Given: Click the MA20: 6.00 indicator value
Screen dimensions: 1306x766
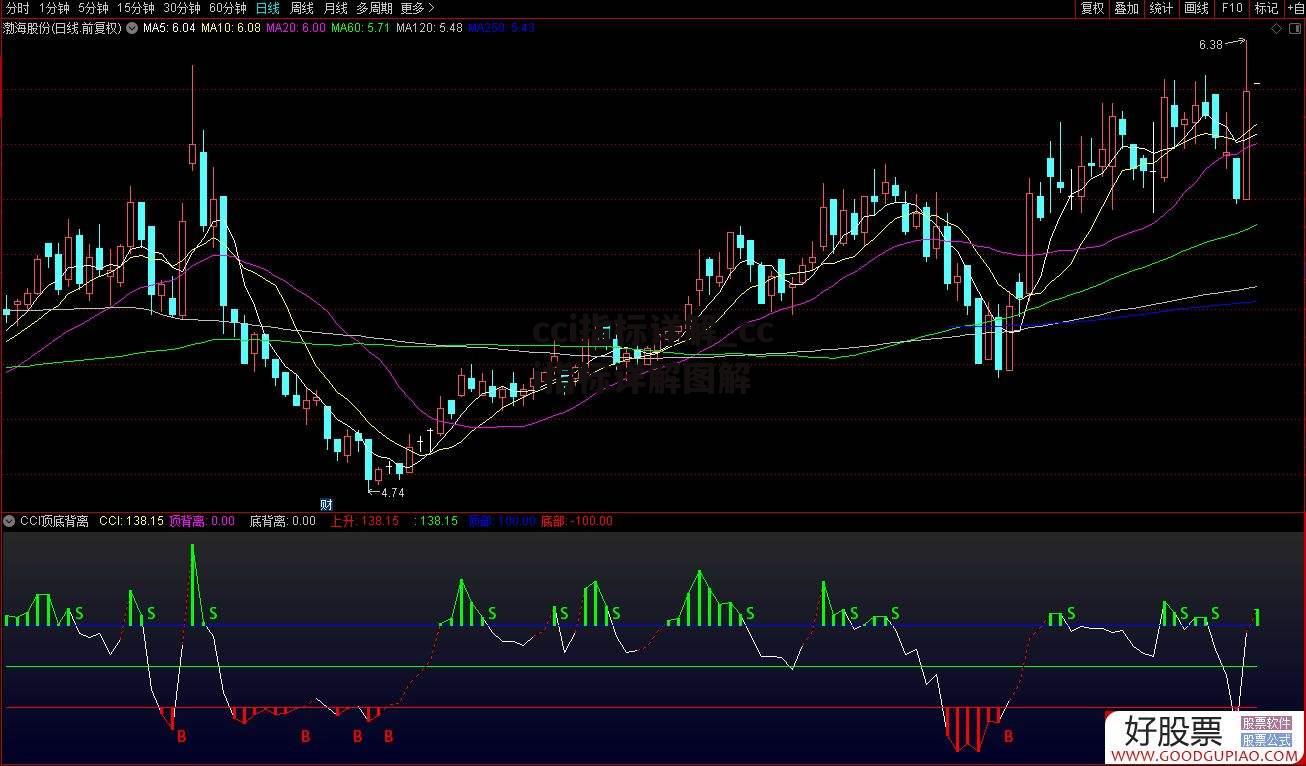Looking at the screenshot, I should (x=296, y=28).
